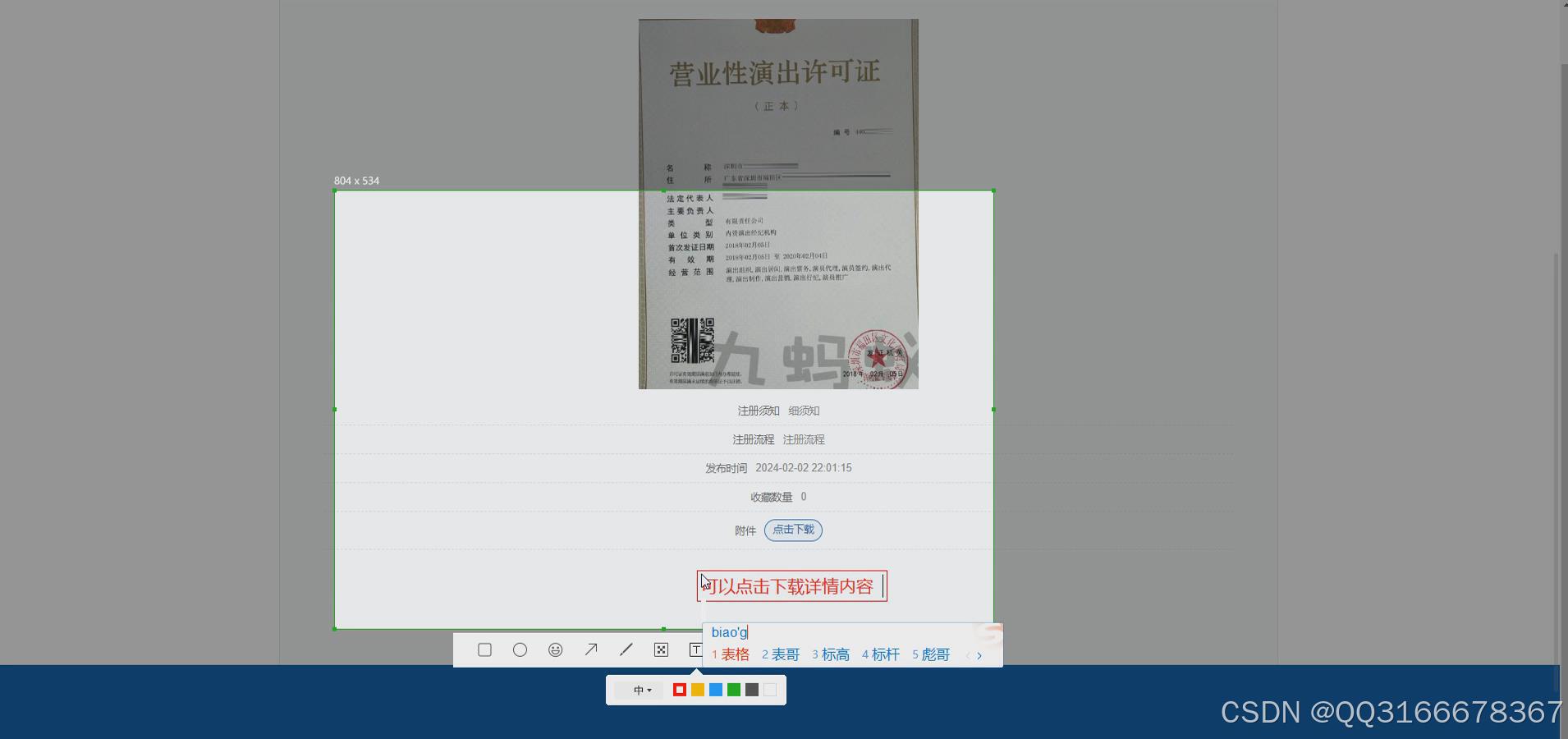Choose candidate 表格 from the IME list
This screenshot has width=1568, height=739.
[736, 654]
